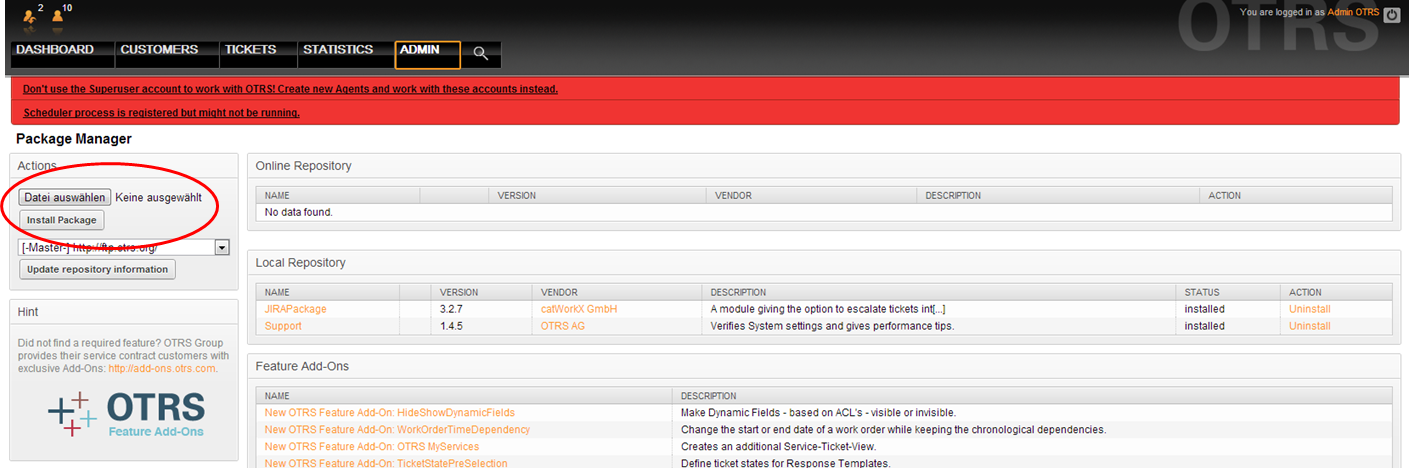
Task: Click Update repository information button
Action: [97, 269]
